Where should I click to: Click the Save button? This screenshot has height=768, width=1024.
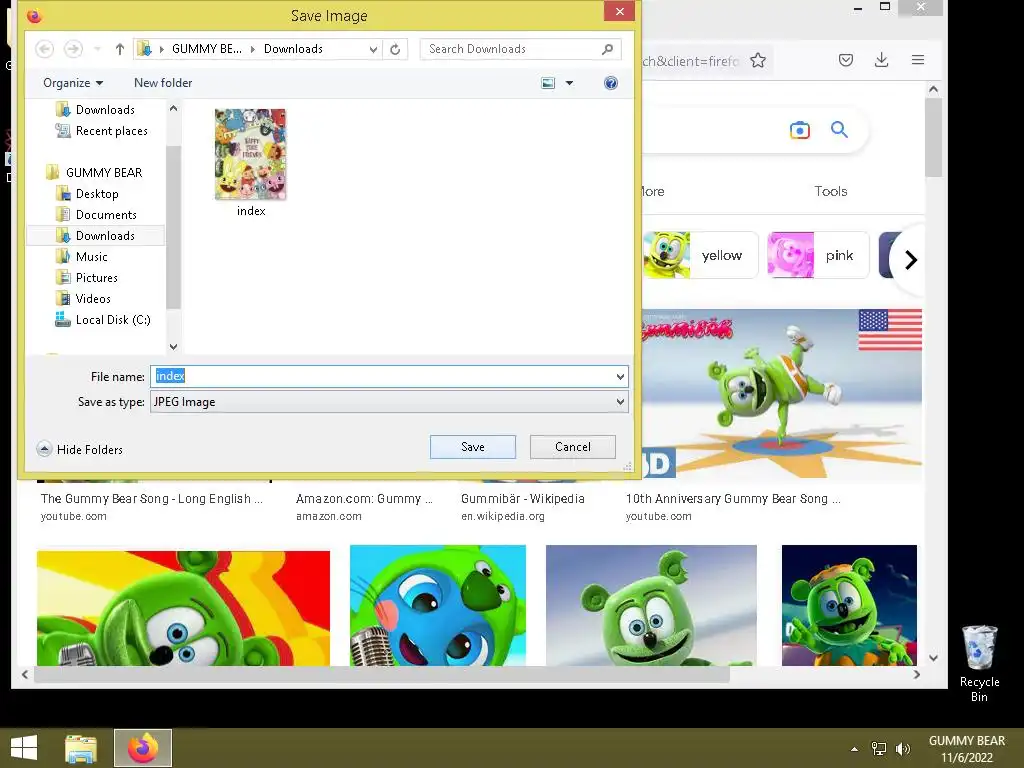(x=473, y=447)
